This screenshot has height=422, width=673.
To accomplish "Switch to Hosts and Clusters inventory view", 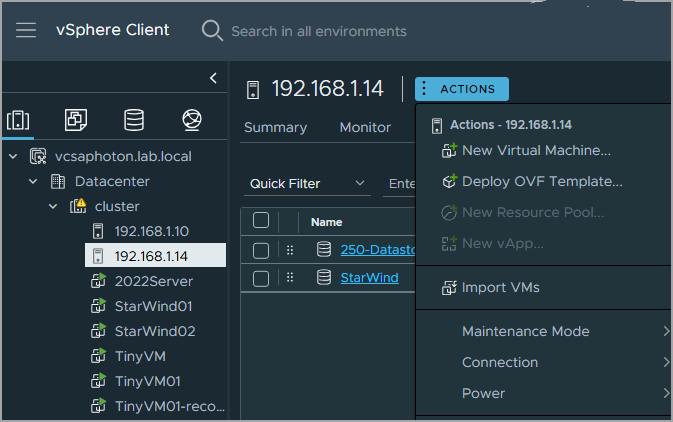I will (x=18, y=120).
